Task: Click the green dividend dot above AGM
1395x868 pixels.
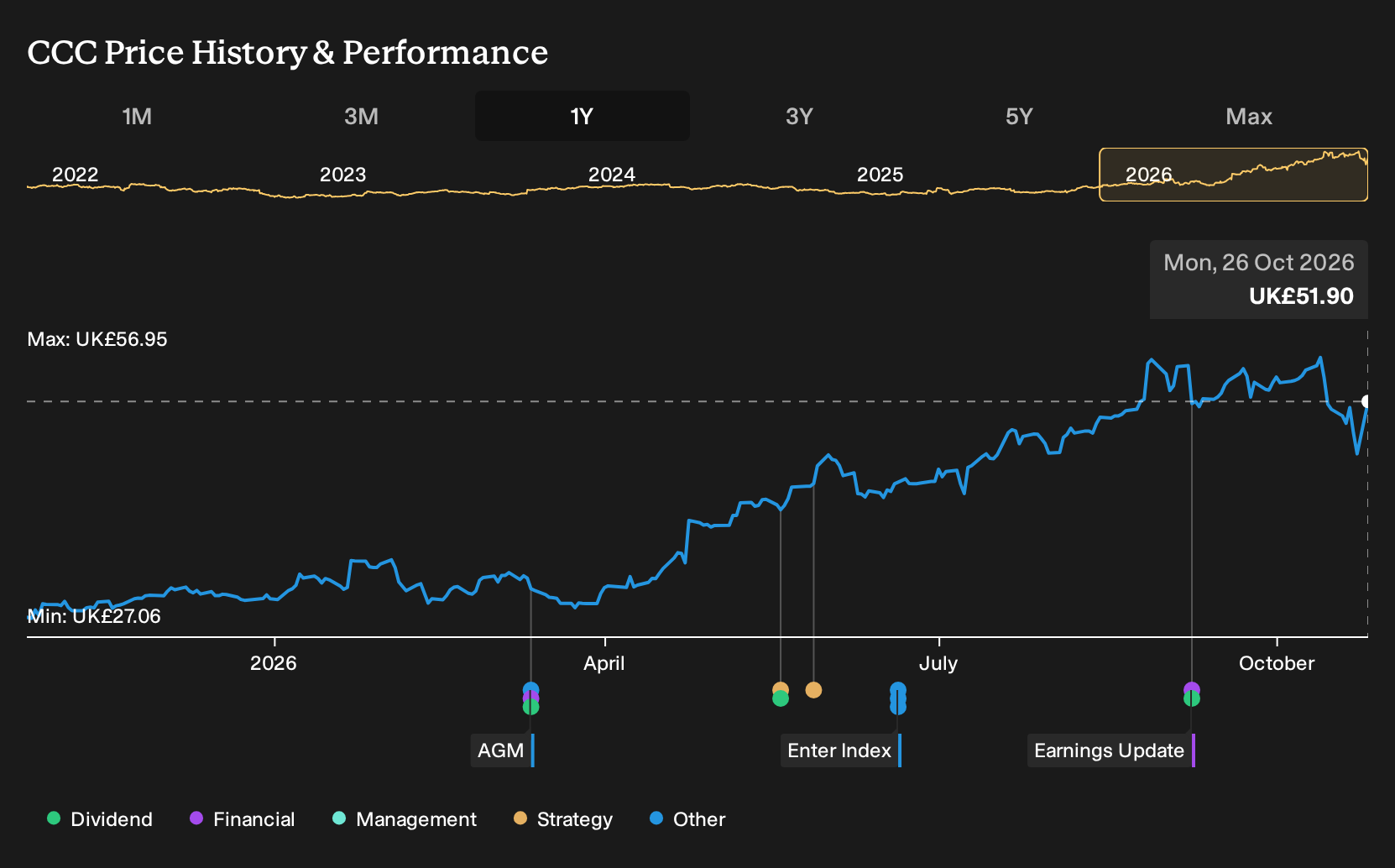Action: (x=530, y=708)
